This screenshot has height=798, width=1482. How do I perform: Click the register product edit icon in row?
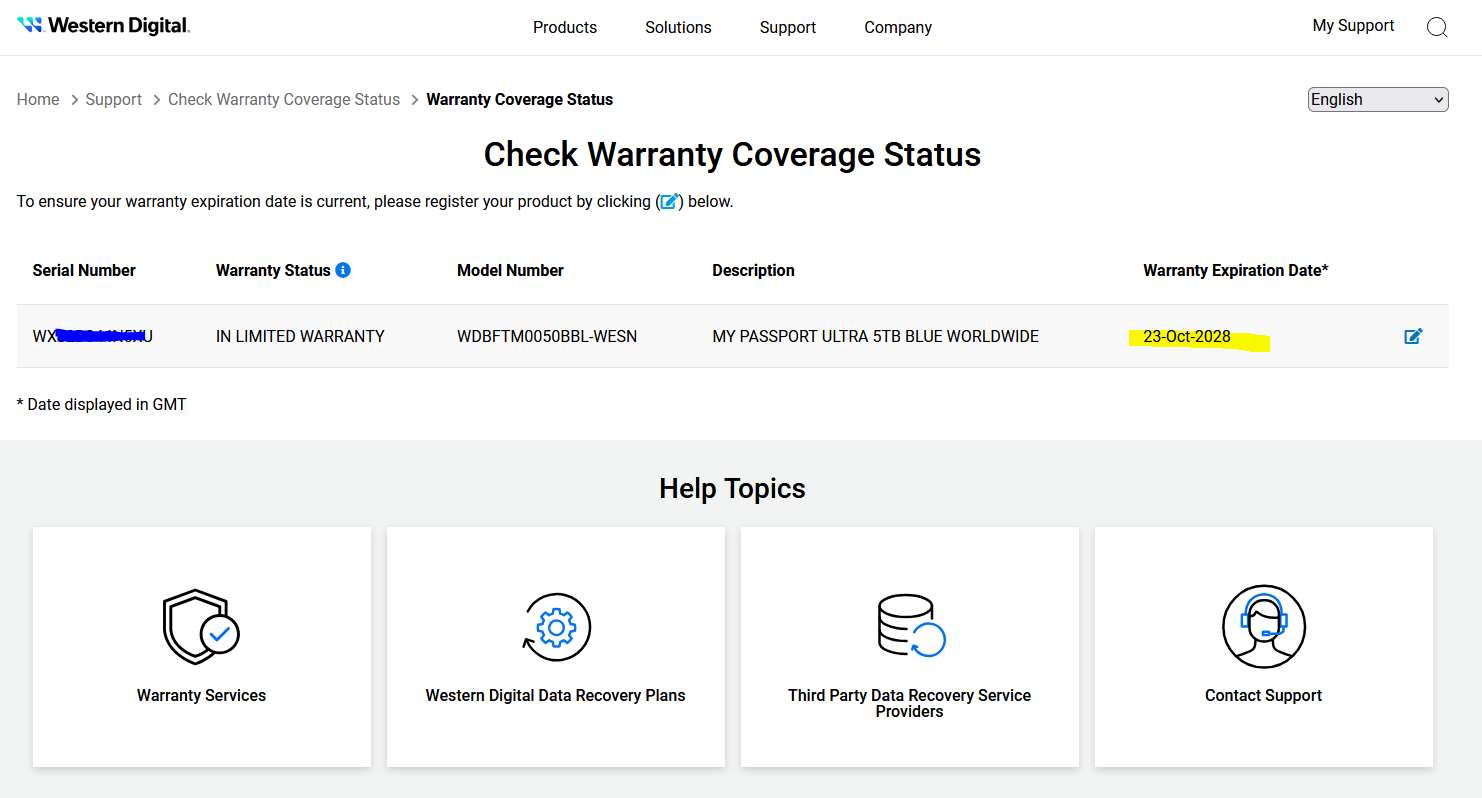pos(1413,336)
